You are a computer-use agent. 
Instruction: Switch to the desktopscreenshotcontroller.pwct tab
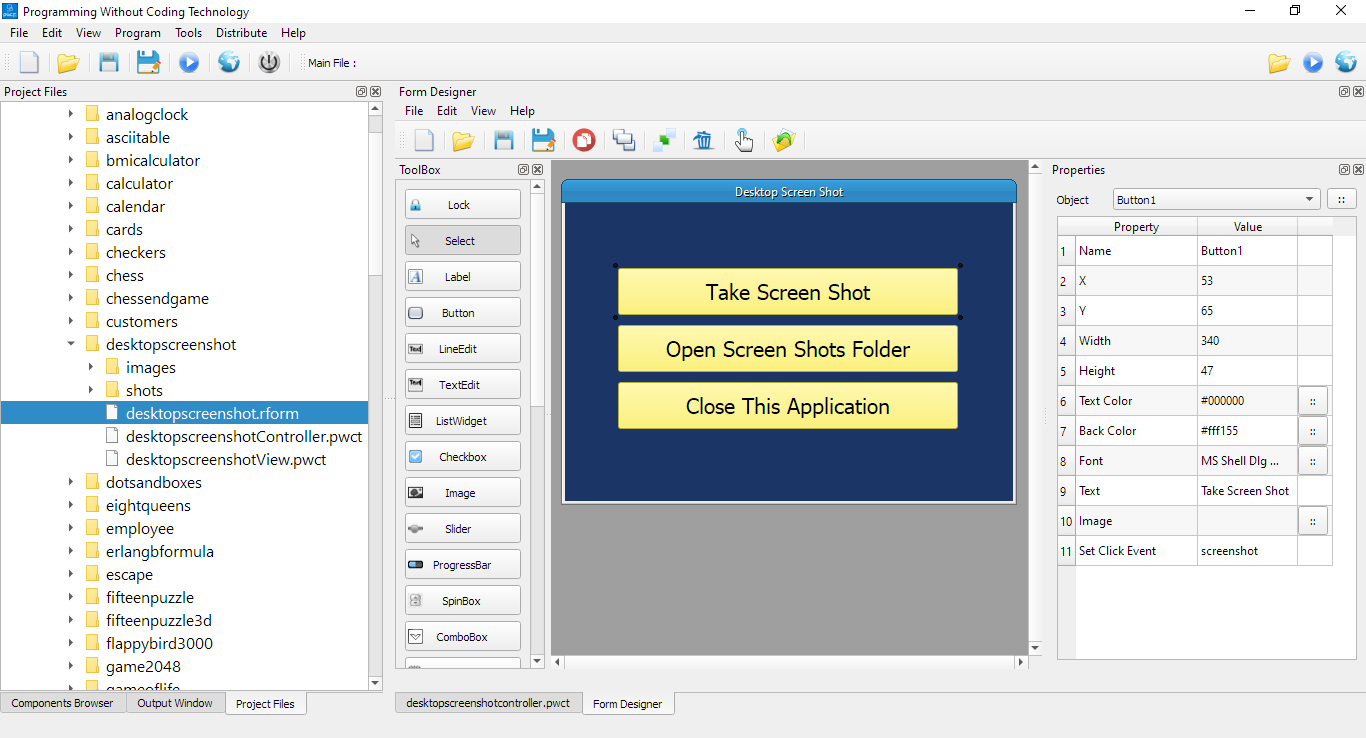pyautogui.click(x=488, y=703)
